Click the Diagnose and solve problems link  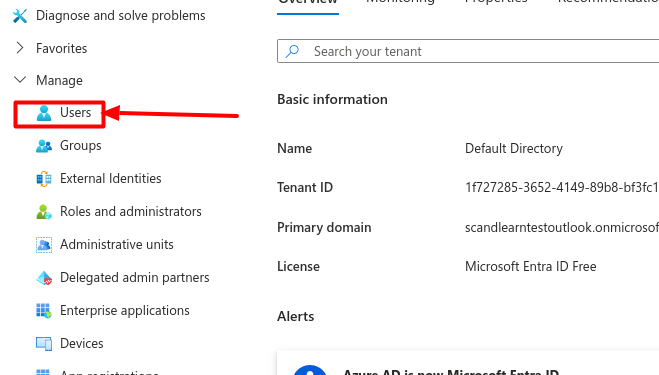pyautogui.click(x=121, y=16)
